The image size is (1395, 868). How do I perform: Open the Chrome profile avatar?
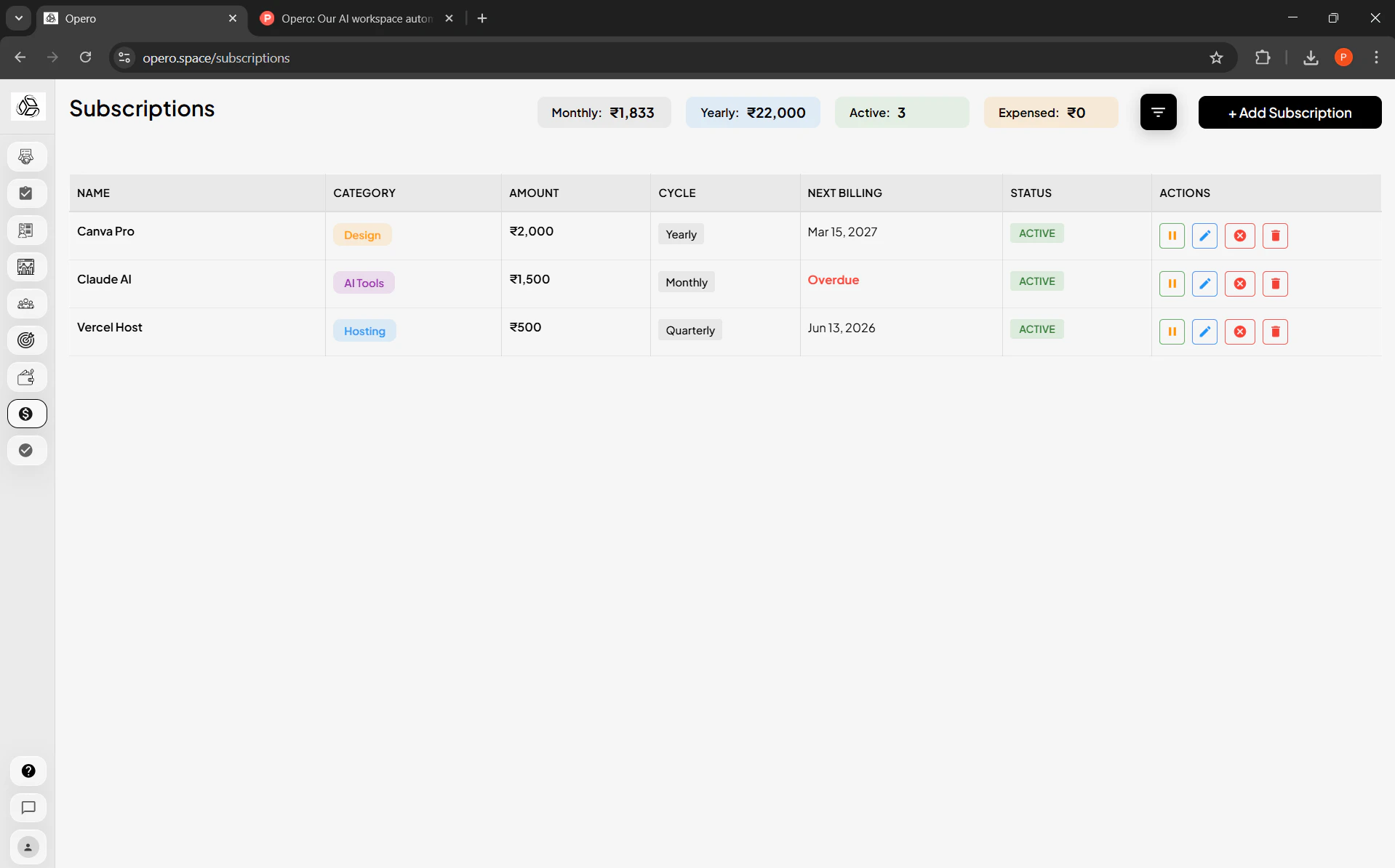[x=1343, y=57]
